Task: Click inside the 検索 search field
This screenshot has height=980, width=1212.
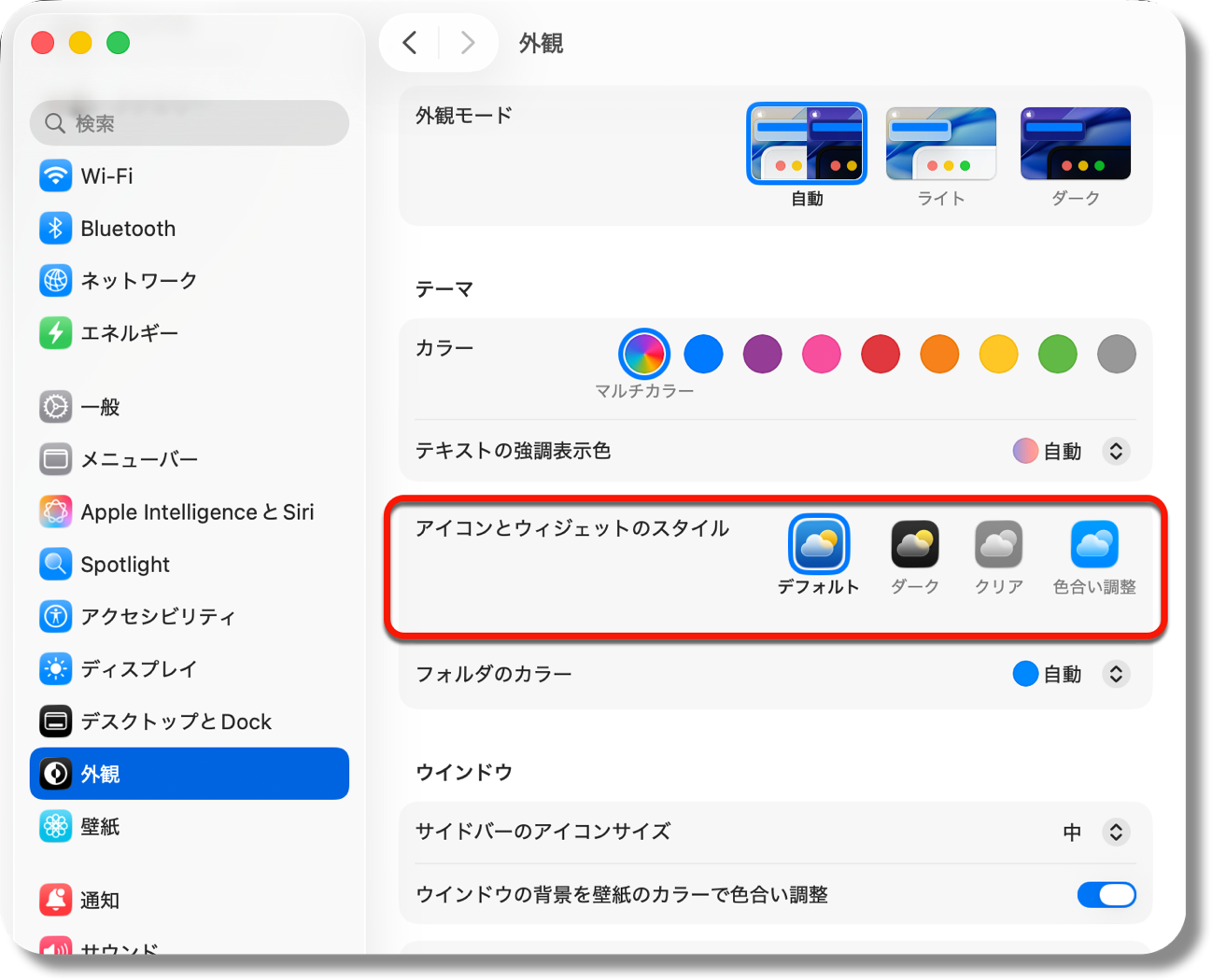Action: (189, 122)
